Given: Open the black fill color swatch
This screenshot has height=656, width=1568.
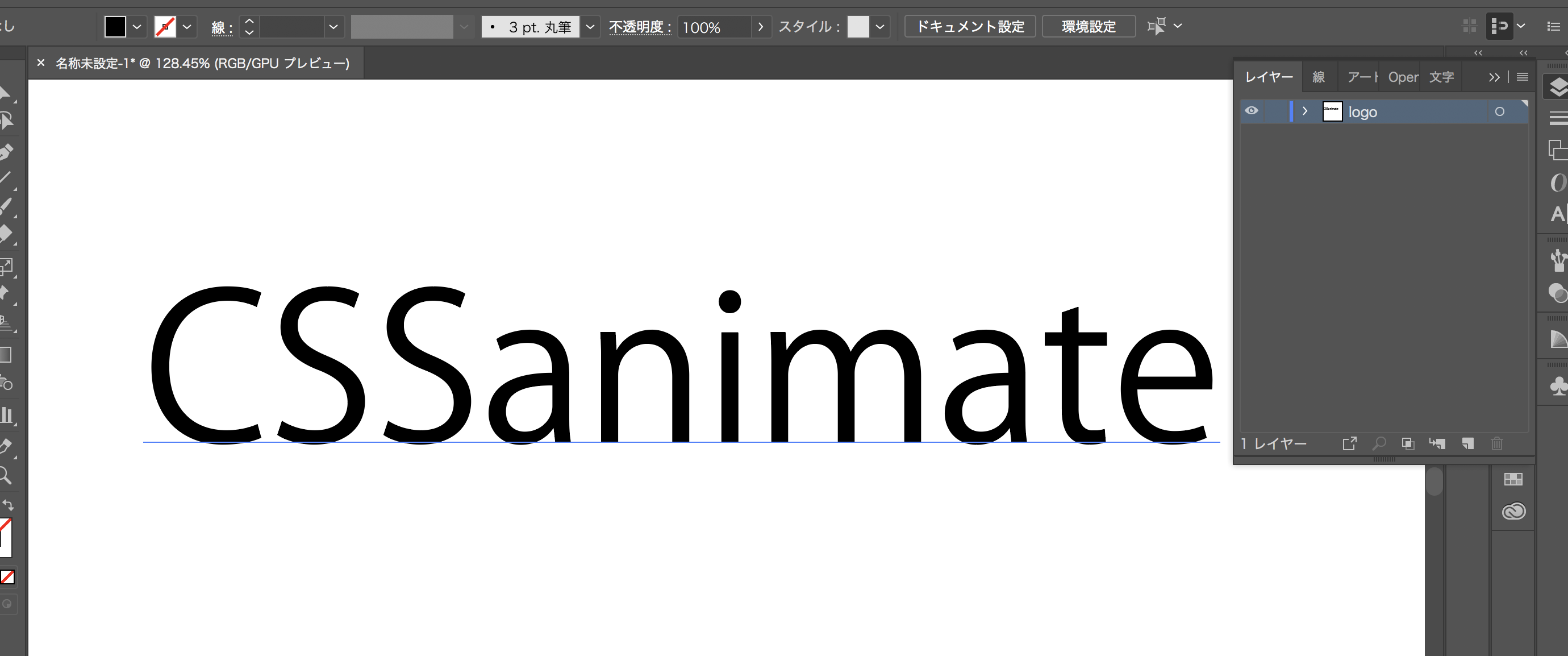Looking at the screenshot, I should coord(115,27).
